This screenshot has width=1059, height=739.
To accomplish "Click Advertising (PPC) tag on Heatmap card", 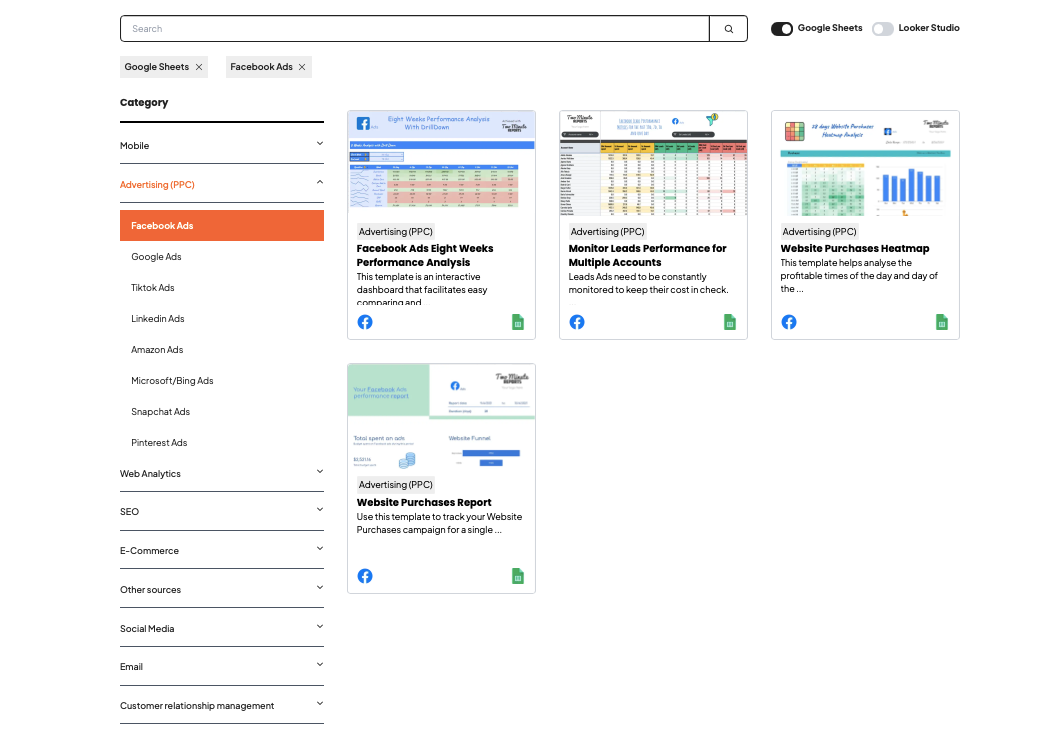I will click(x=819, y=232).
